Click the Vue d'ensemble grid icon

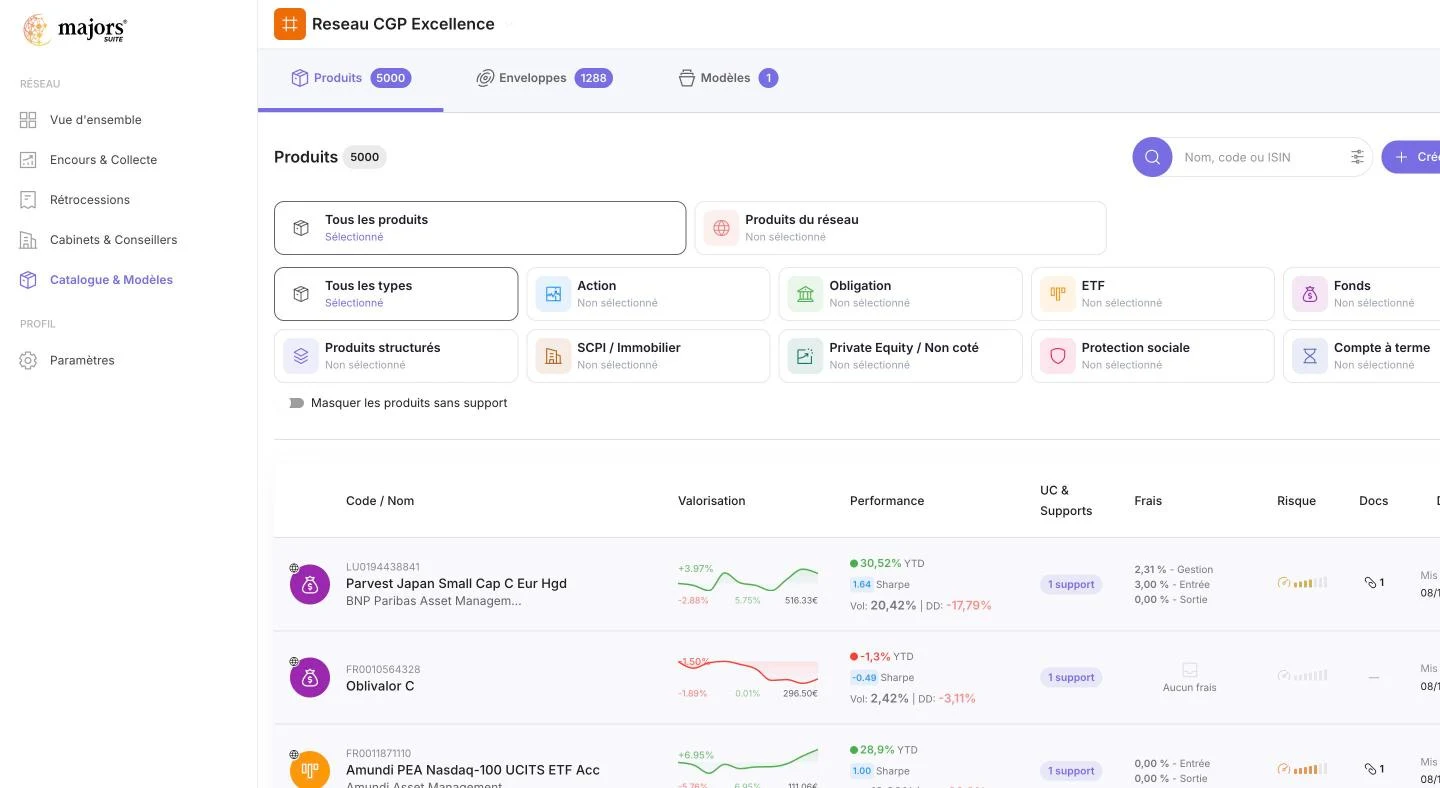28,120
